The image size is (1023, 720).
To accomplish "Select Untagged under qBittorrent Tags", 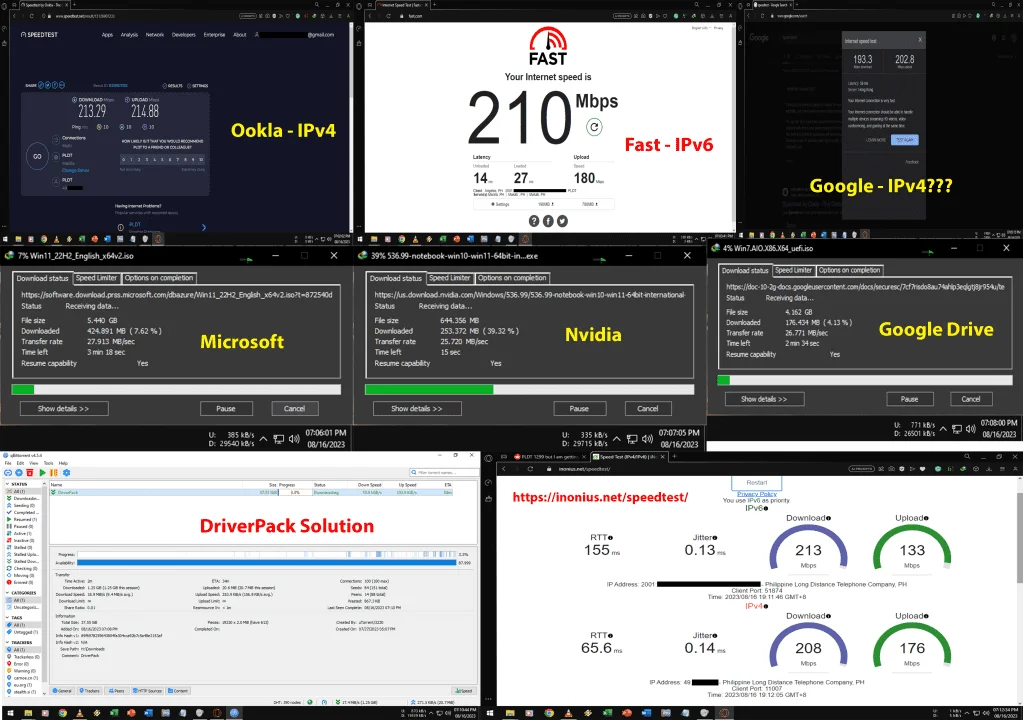I will click(x=22, y=632).
